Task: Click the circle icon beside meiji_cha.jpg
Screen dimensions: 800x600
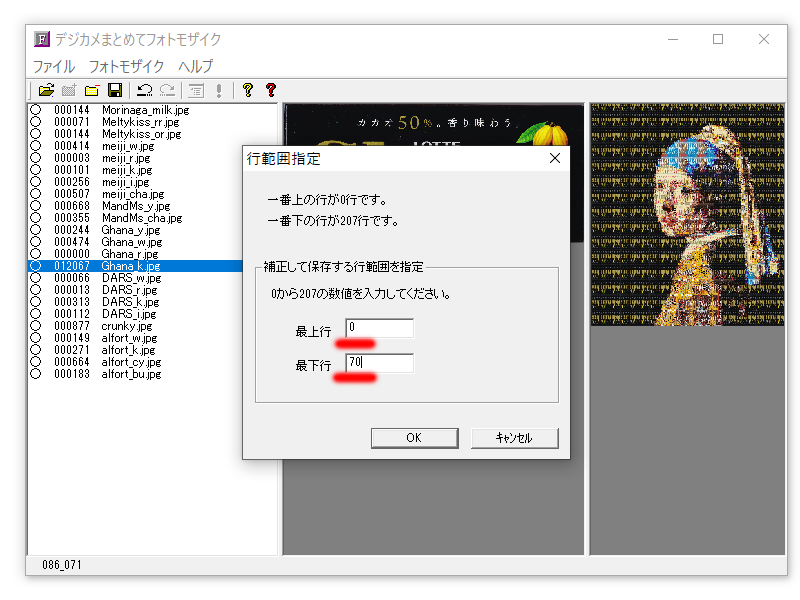Action: pyautogui.click(x=35, y=194)
